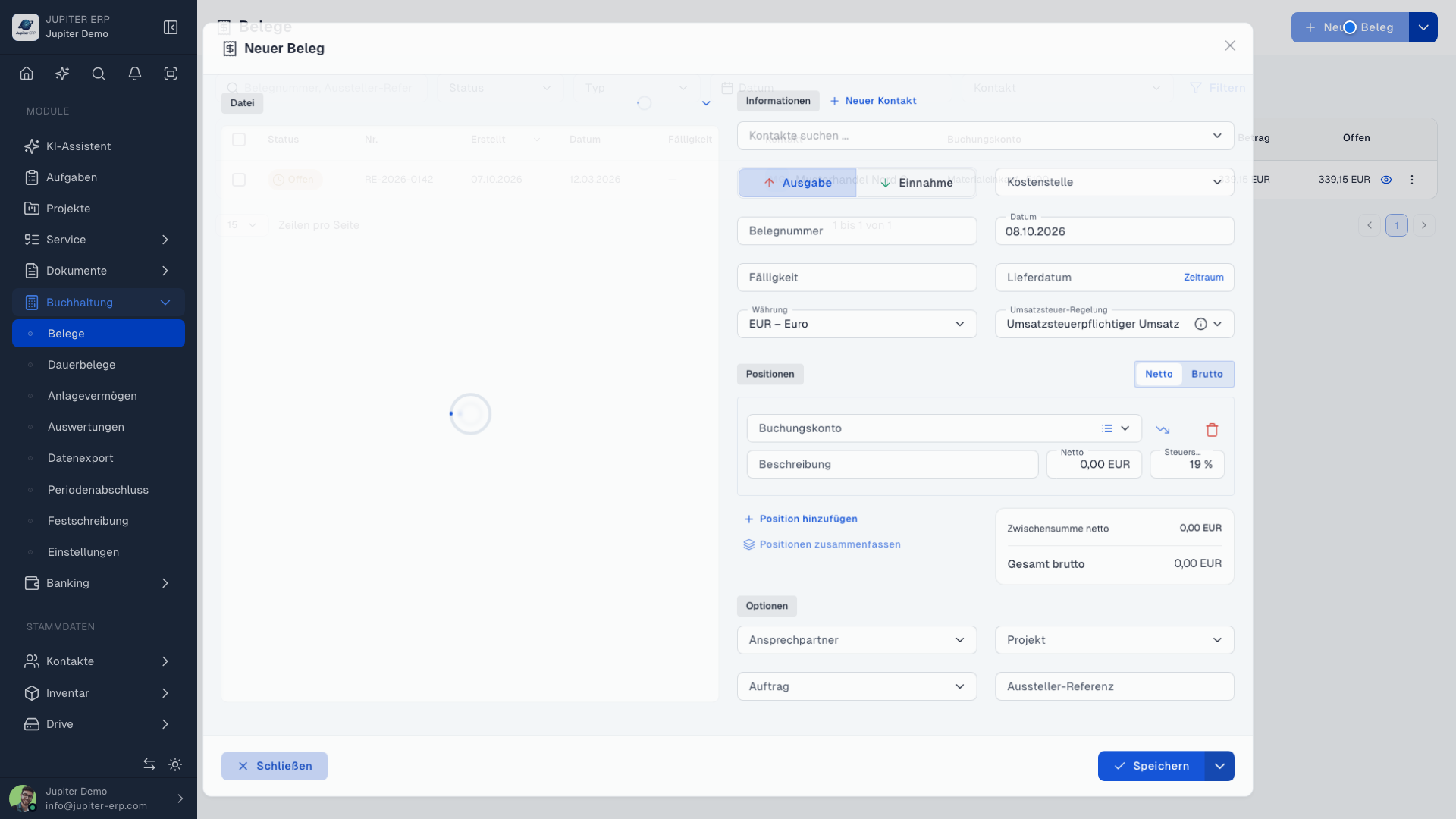Open Kostenstelle dropdown
This screenshot has height=819, width=1456.
point(1115,182)
